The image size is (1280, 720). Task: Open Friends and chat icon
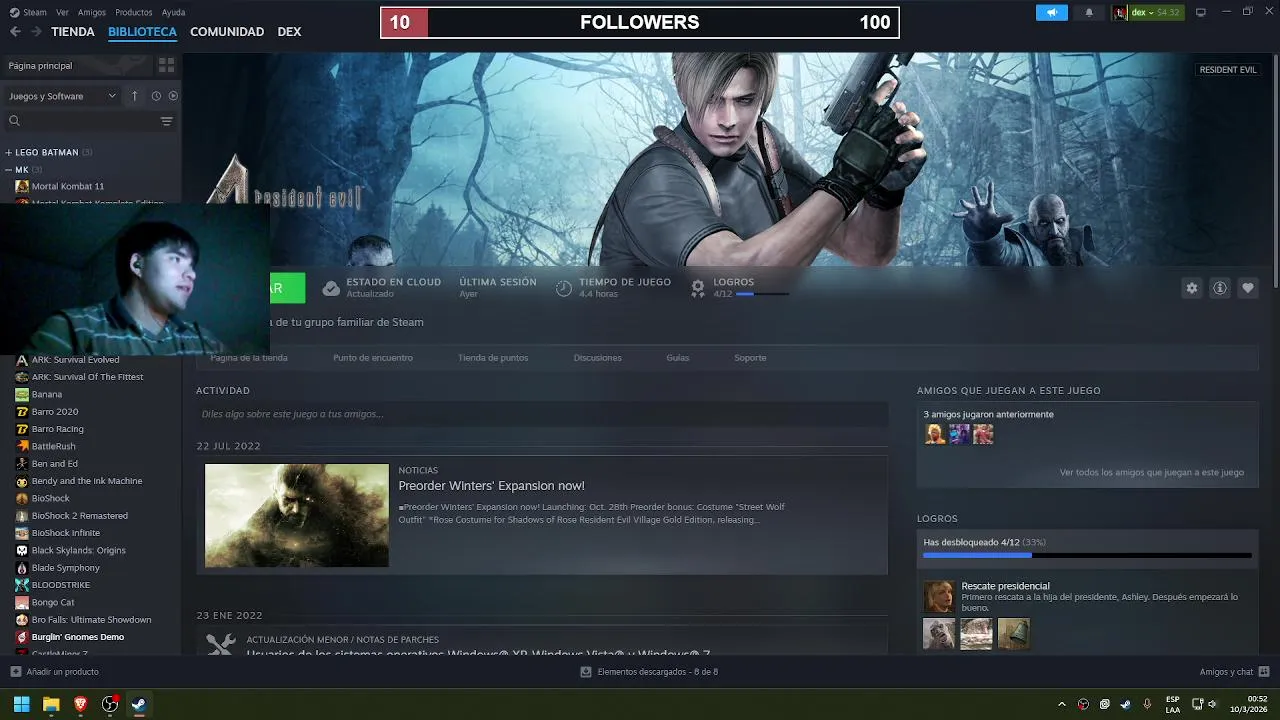pos(1263,672)
